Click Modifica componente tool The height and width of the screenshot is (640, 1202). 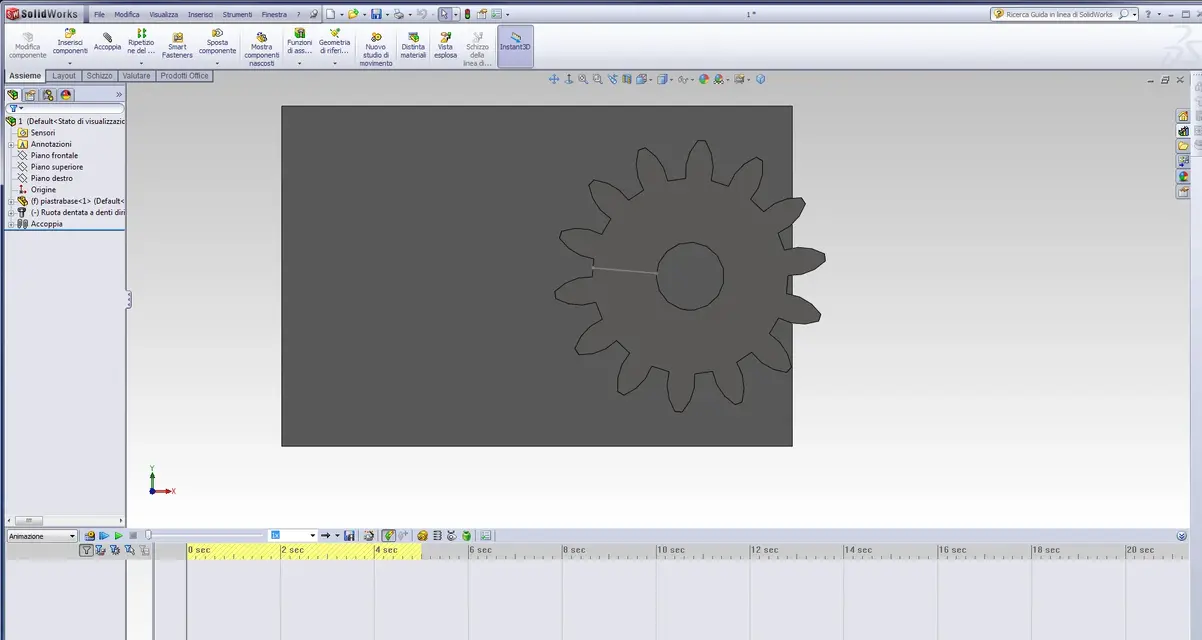[x=27, y=45]
